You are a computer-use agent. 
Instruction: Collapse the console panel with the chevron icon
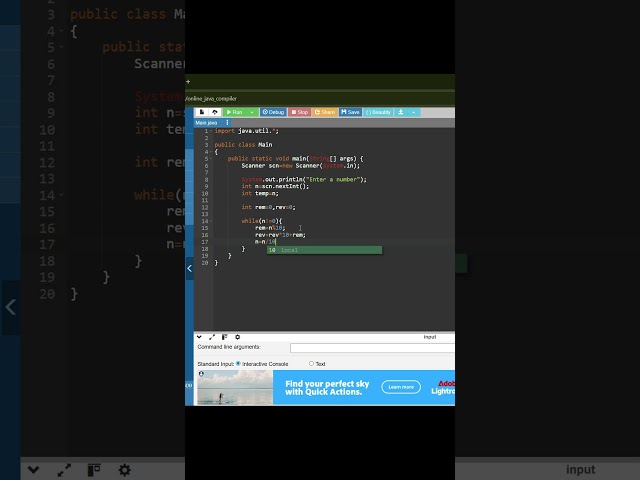click(x=199, y=337)
